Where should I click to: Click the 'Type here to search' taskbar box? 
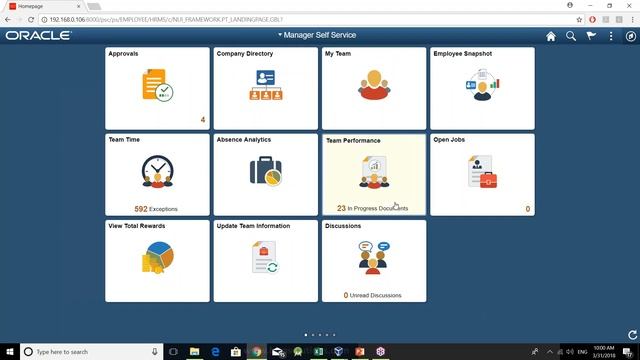(91, 351)
